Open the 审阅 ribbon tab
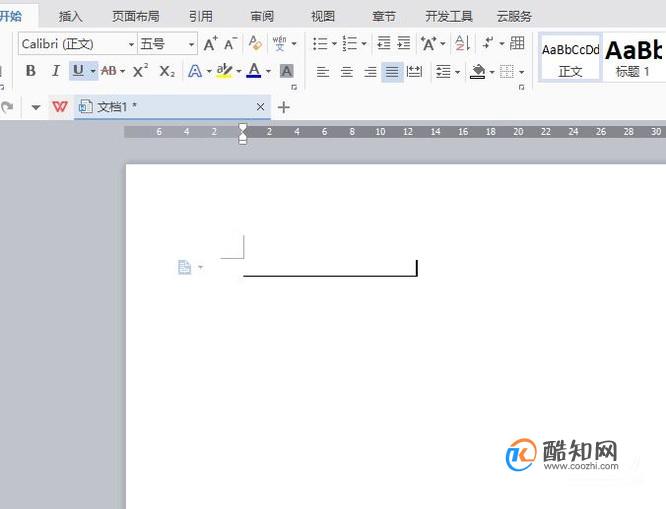The height and width of the screenshot is (509, 666). (262, 17)
